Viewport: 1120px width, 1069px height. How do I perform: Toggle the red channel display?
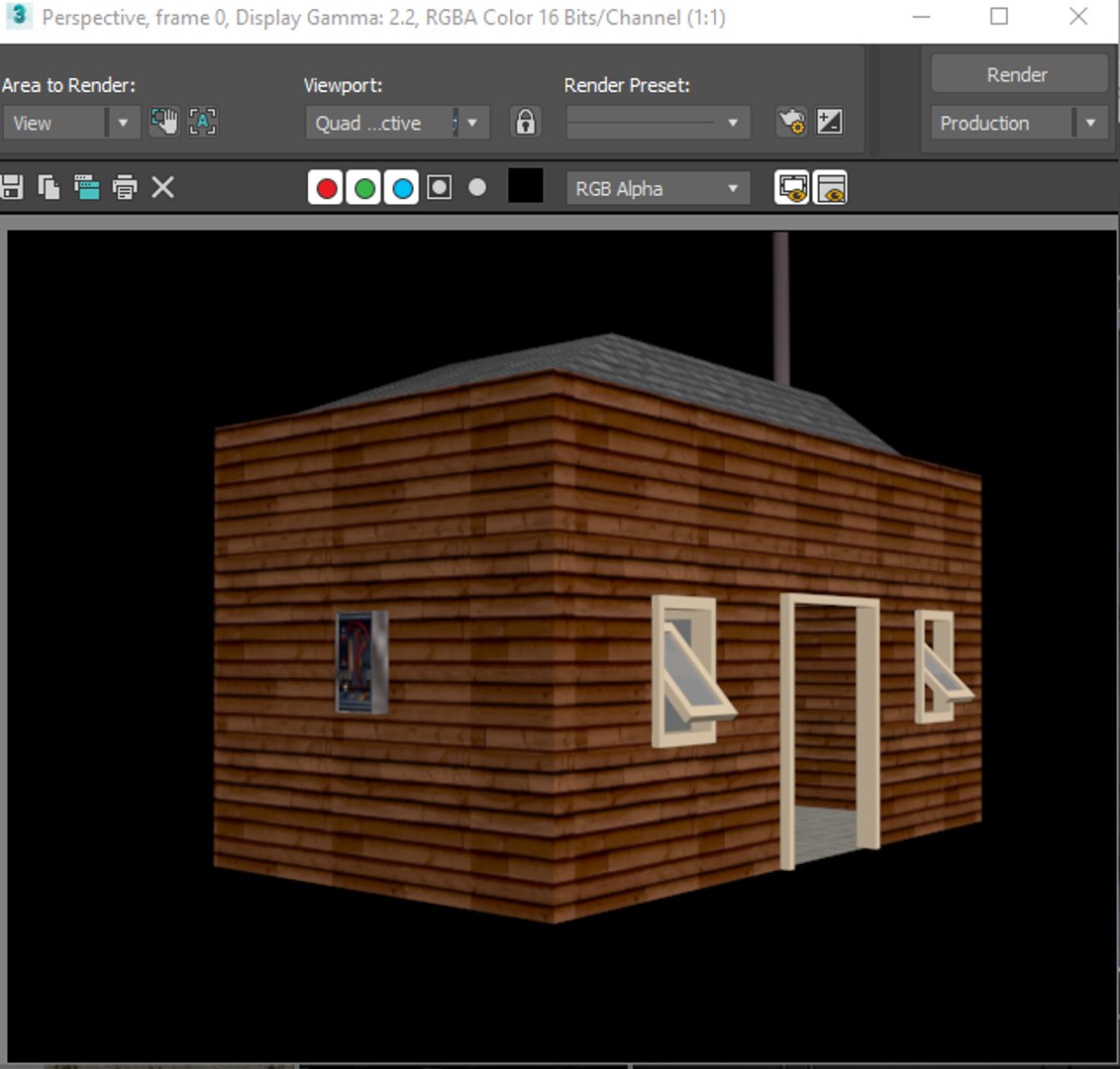click(326, 188)
